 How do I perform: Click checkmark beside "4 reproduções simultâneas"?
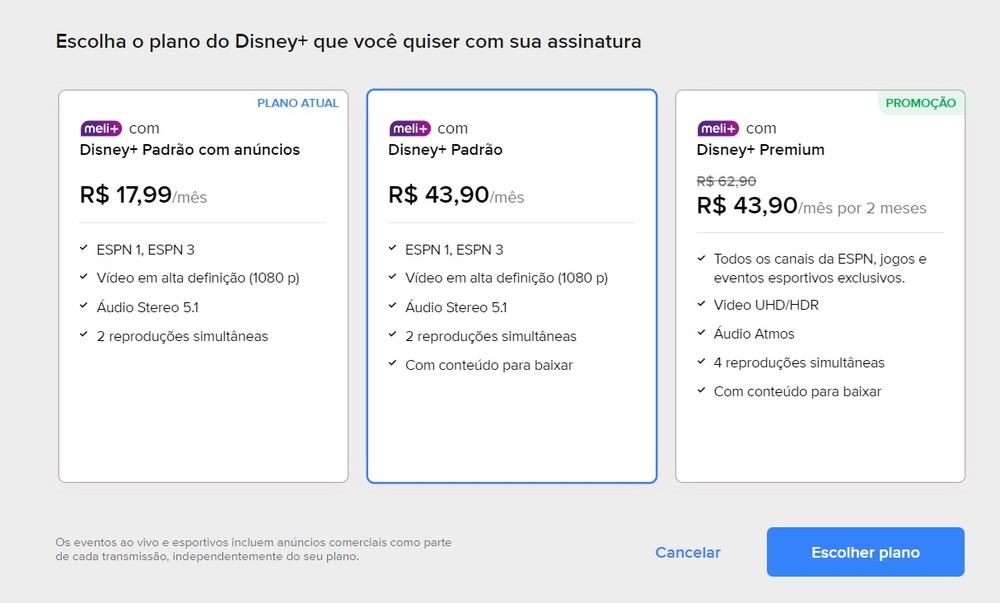point(701,362)
